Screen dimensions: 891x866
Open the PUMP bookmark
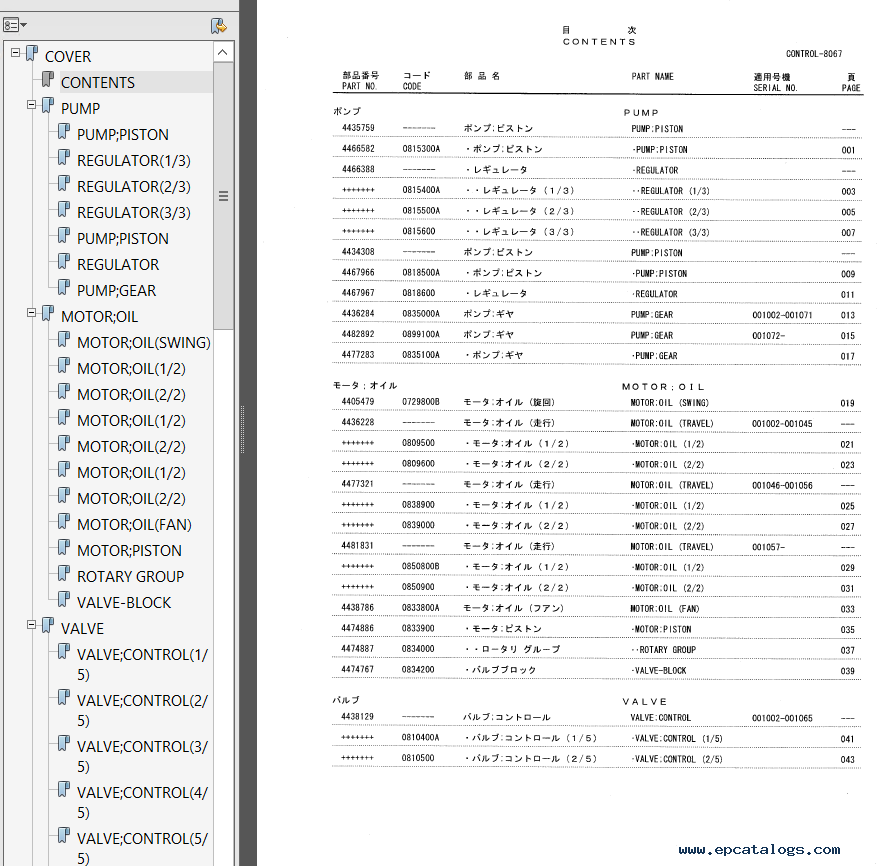[80, 109]
